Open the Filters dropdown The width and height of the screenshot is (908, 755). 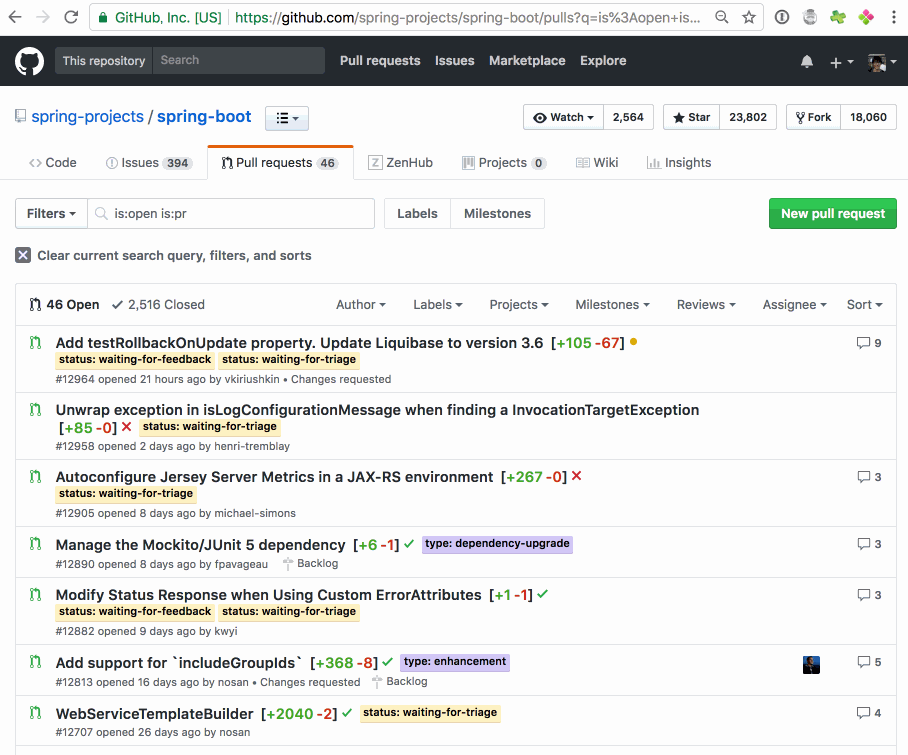52,214
